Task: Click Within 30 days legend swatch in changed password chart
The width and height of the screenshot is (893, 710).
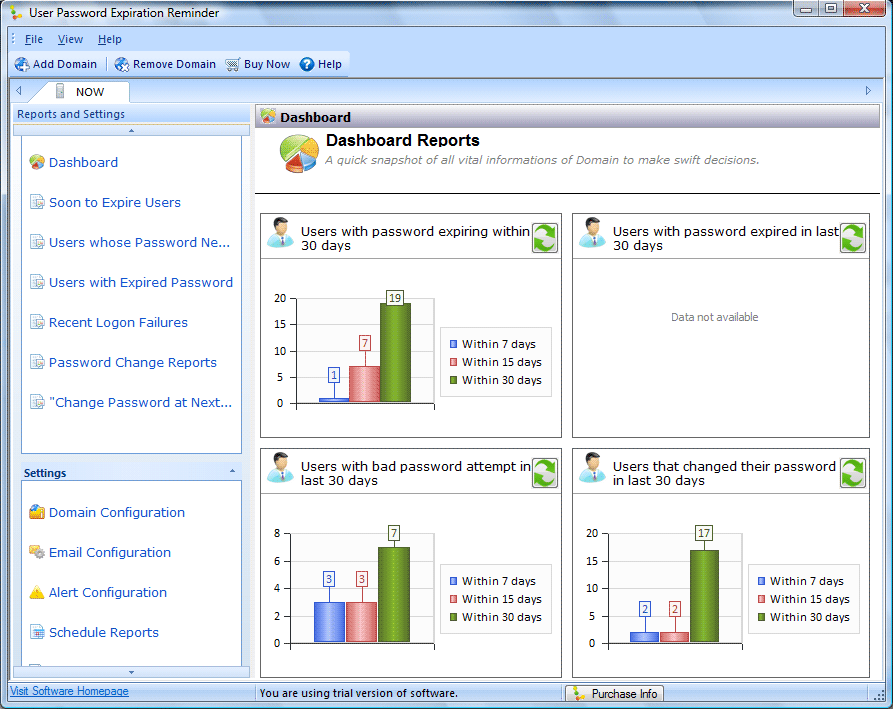Action: [x=761, y=617]
